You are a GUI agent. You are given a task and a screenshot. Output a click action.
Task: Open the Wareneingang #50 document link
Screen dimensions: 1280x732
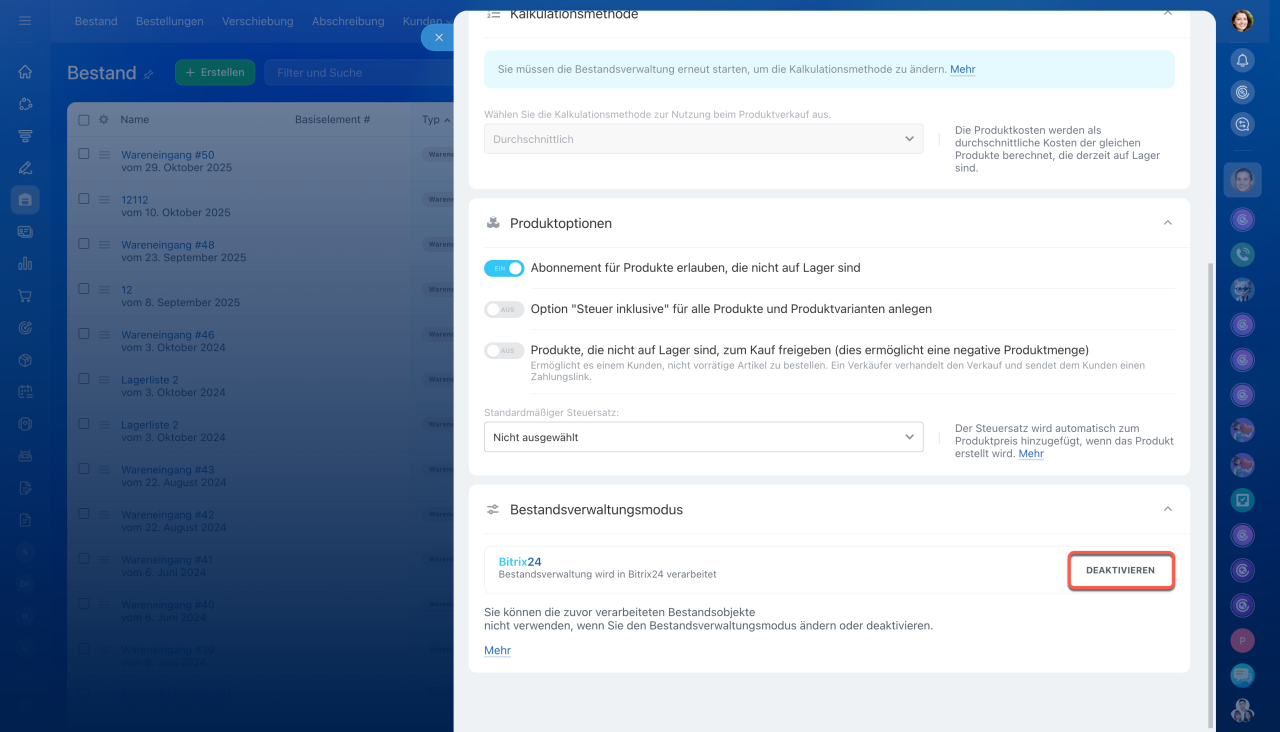168,155
